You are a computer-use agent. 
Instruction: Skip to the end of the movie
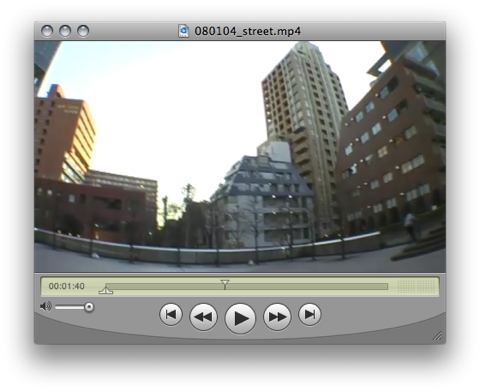click(x=310, y=314)
